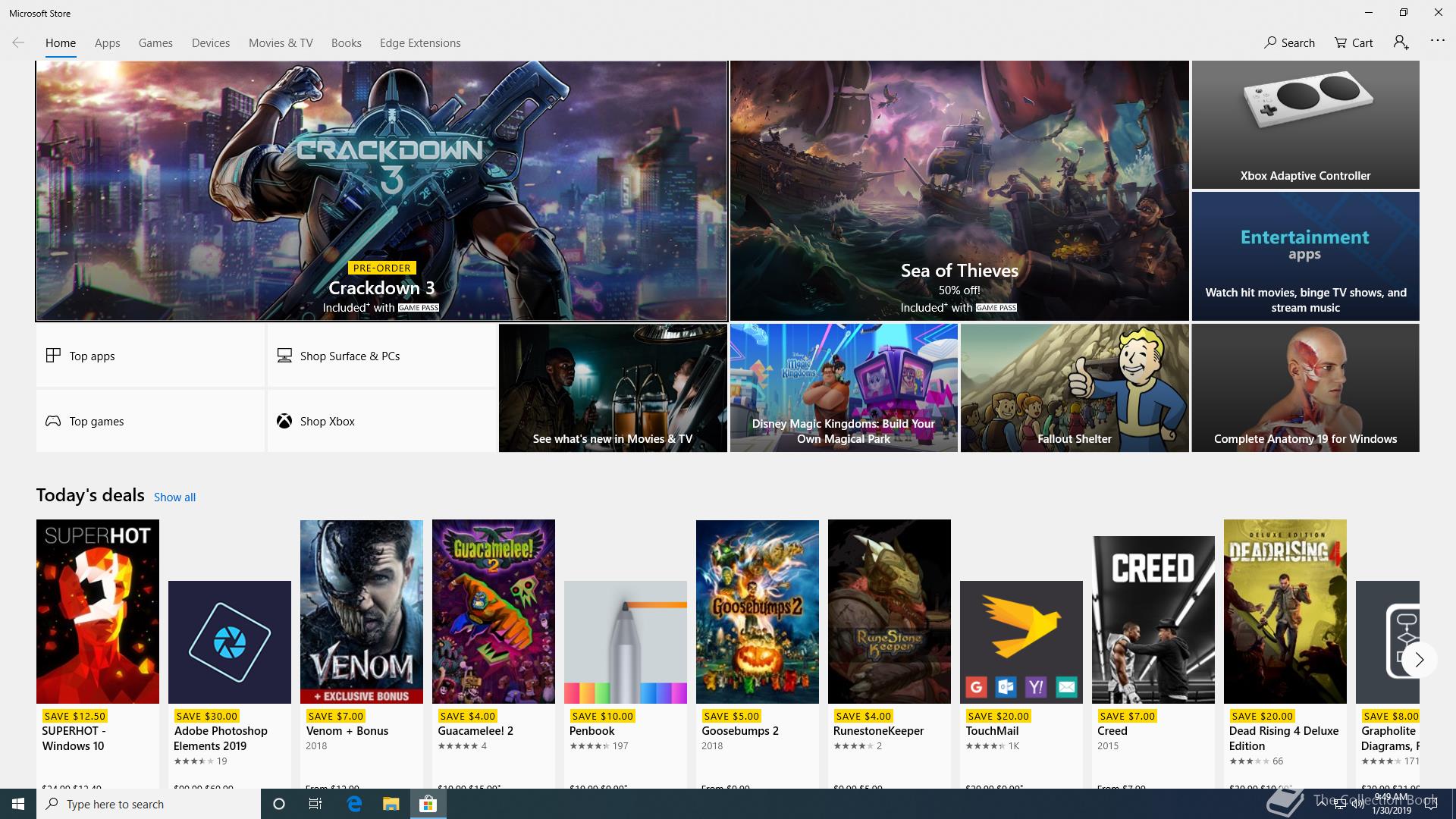Open the account sign-in icon
The height and width of the screenshot is (819, 1456).
coord(1401,42)
